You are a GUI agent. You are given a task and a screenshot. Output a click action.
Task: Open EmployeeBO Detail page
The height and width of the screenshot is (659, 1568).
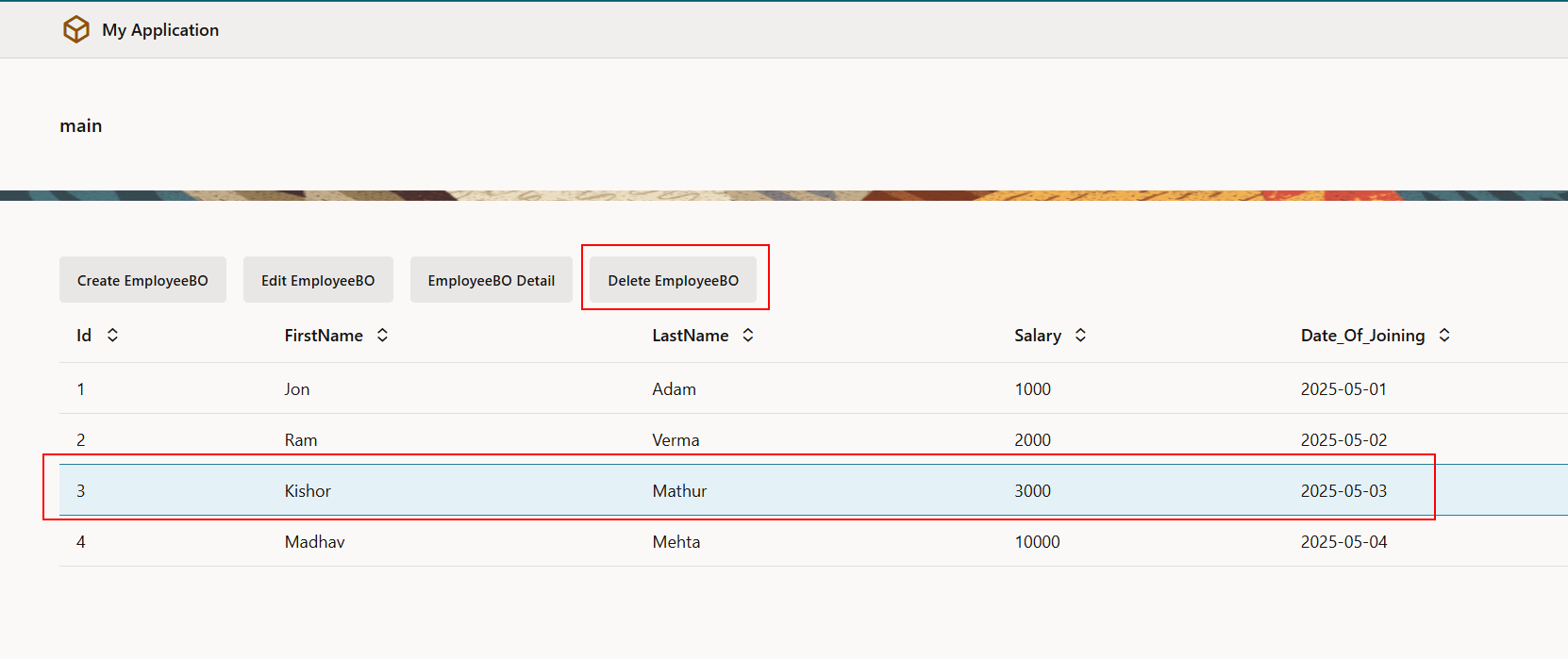pyautogui.click(x=491, y=281)
